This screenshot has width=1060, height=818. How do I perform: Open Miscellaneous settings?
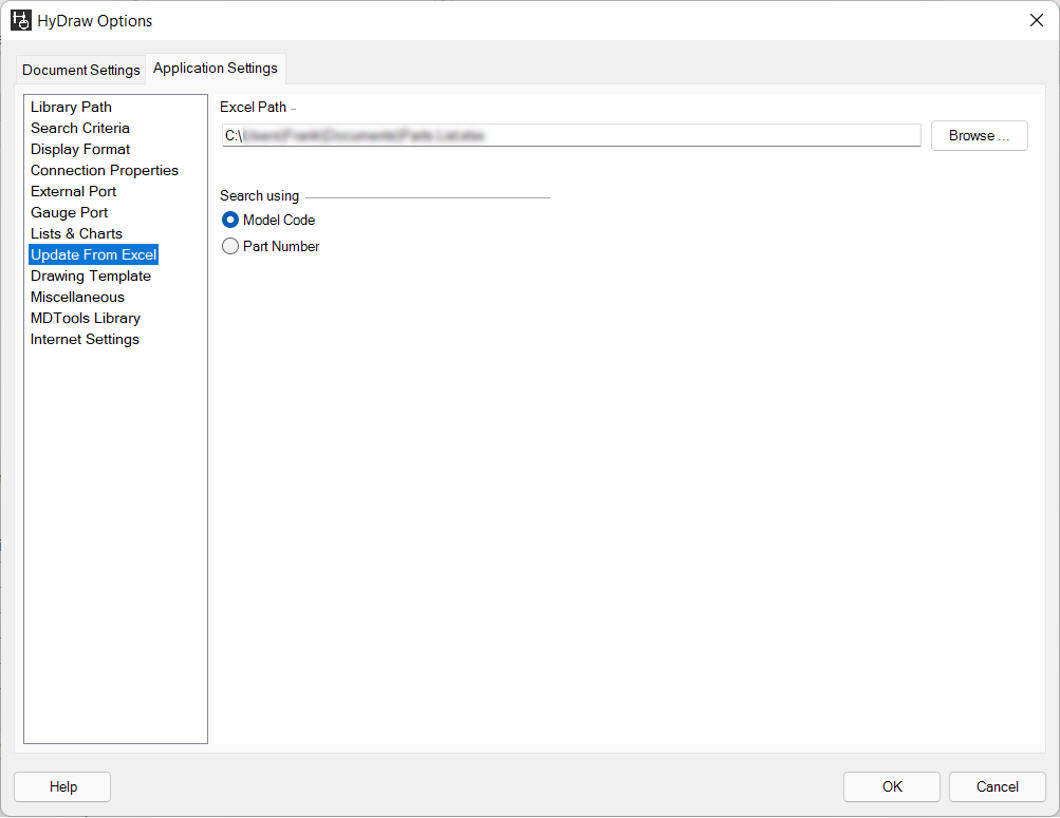77,297
